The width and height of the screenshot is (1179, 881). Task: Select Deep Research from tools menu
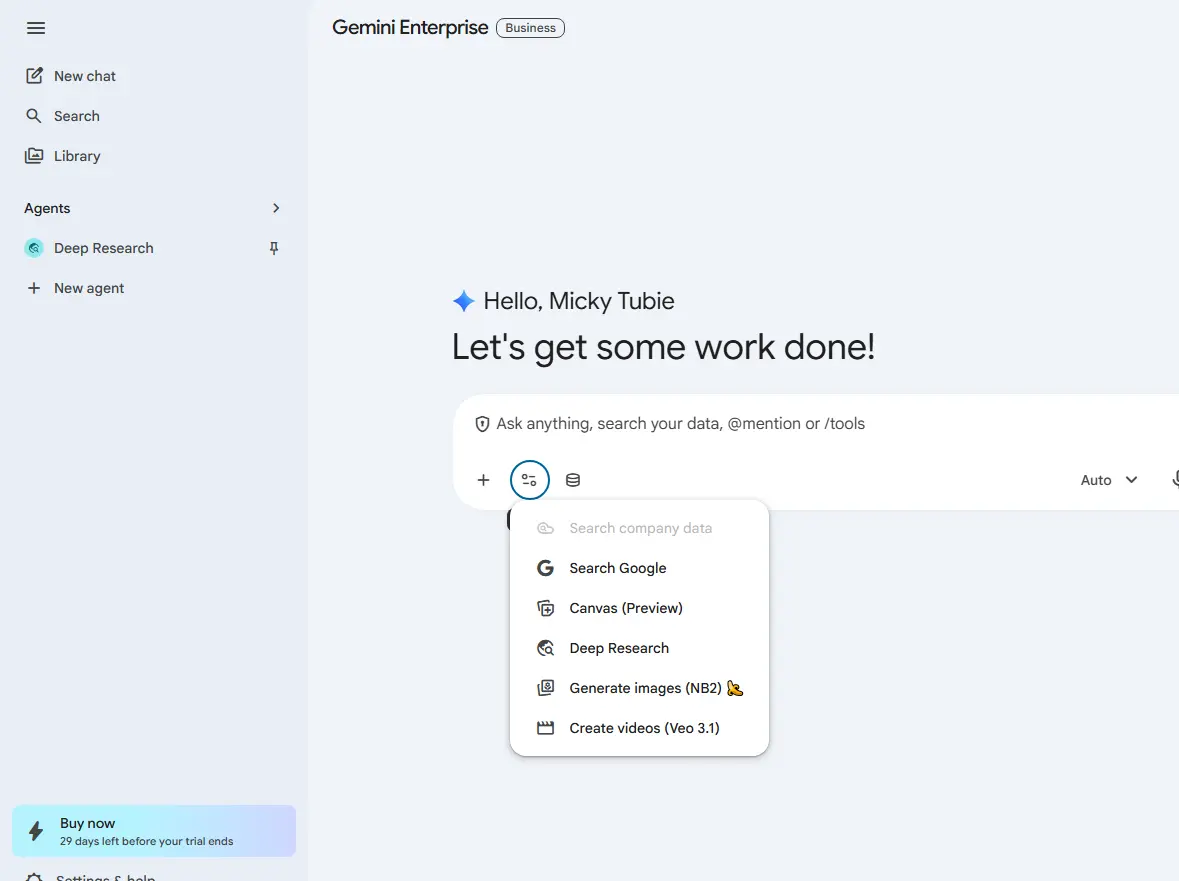[639, 648]
